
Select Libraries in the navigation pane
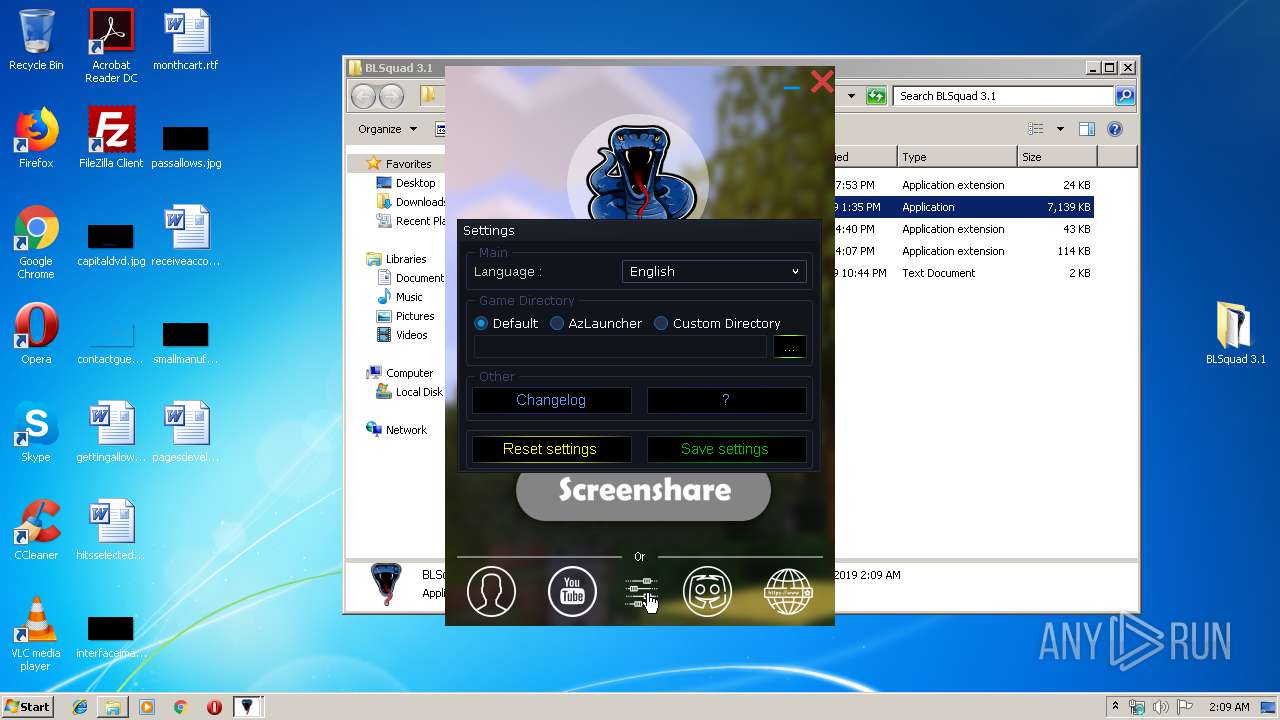(397, 259)
